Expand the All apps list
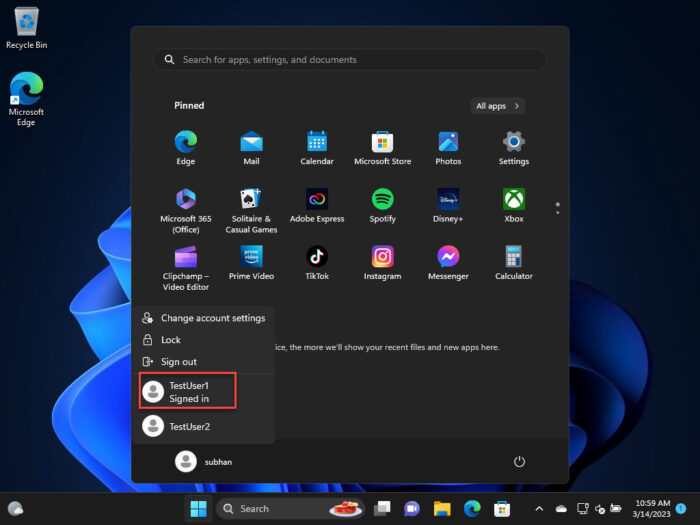 pos(498,105)
